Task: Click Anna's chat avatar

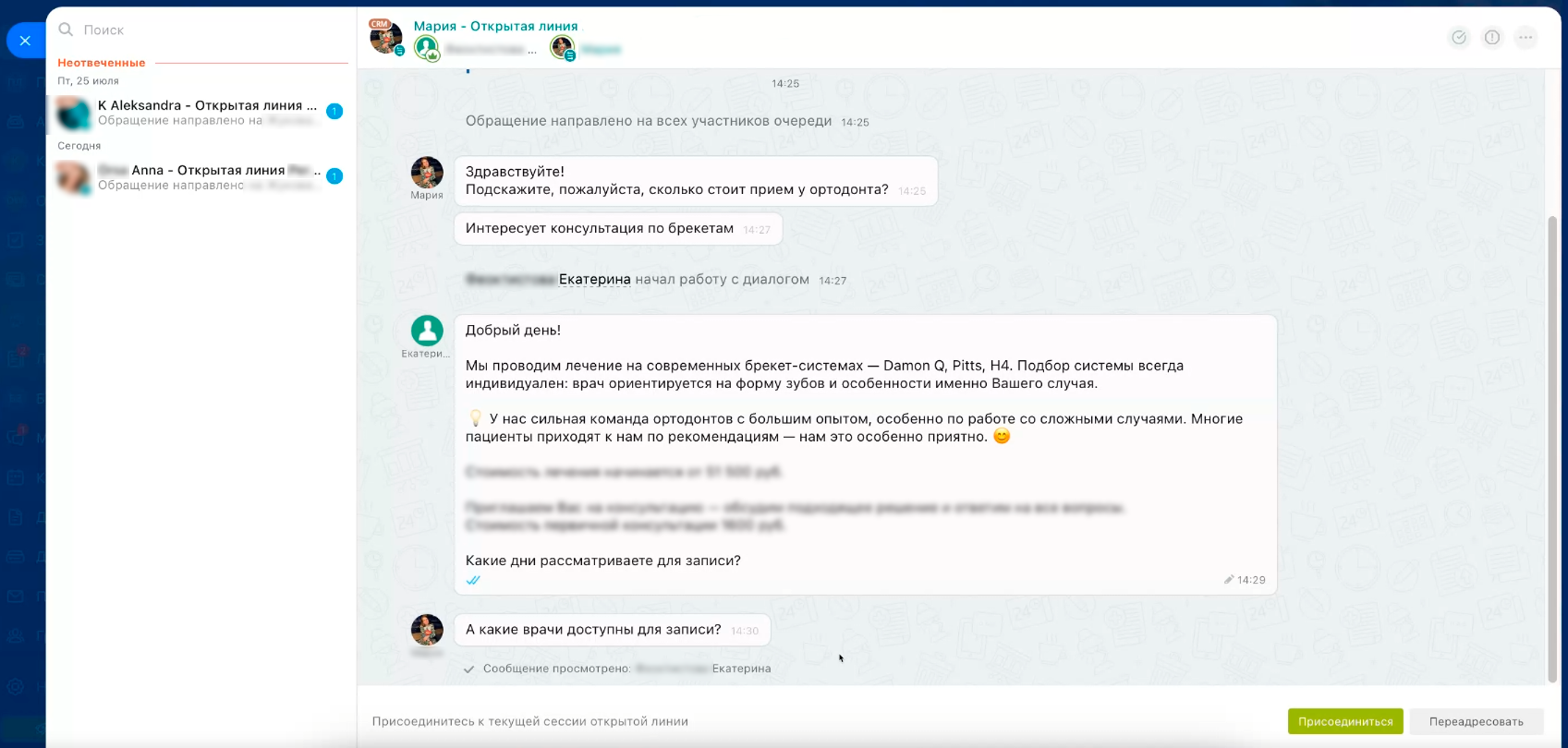Action: pyautogui.click(x=73, y=177)
